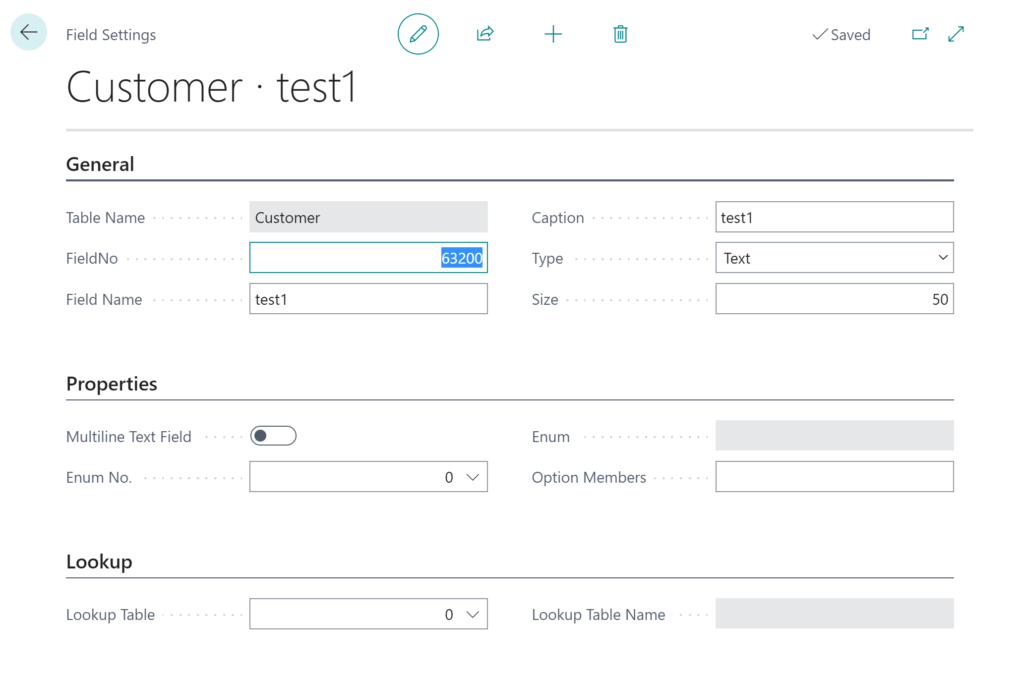Collapse the Lookup section header
The width and height of the screenshot is (1024, 674).
coord(99,562)
